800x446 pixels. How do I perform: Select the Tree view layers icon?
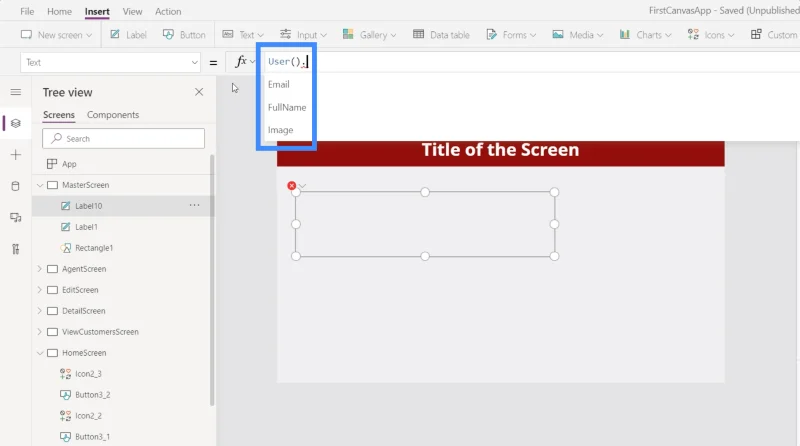(16, 123)
